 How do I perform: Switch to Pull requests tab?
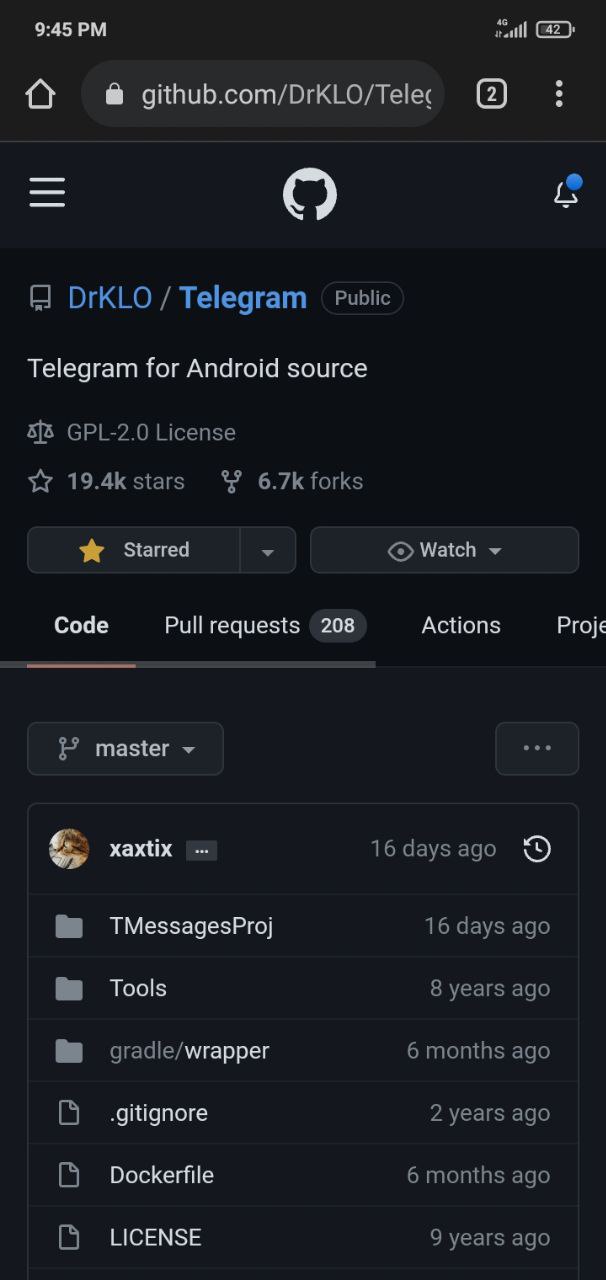[265, 626]
